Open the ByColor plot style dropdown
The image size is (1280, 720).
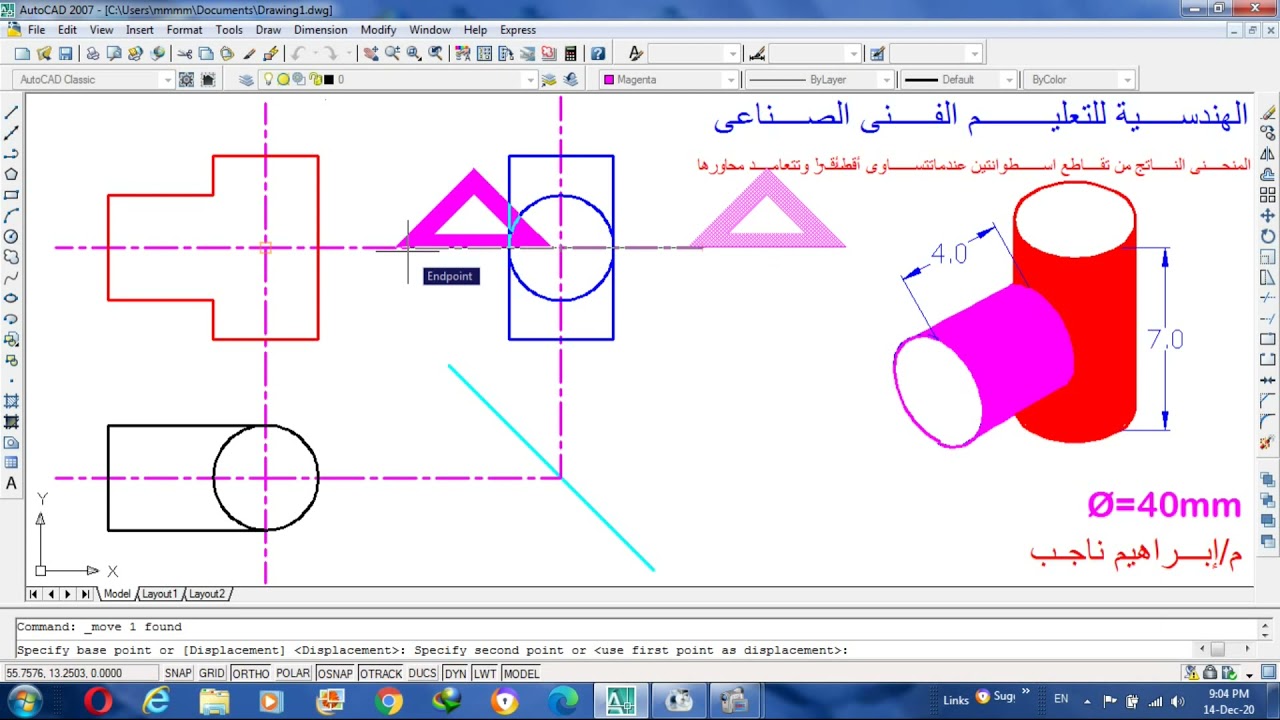(1127, 80)
